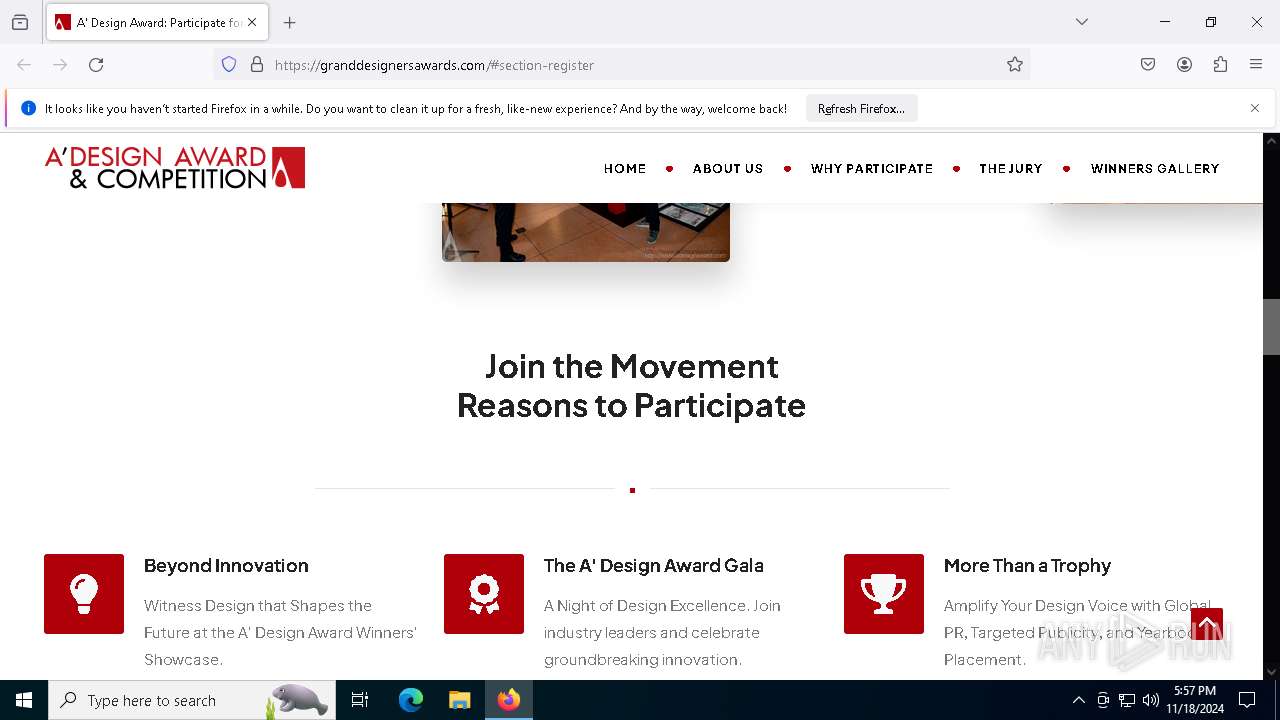Click the page vertical scrollbar thumb

tap(1271, 327)
